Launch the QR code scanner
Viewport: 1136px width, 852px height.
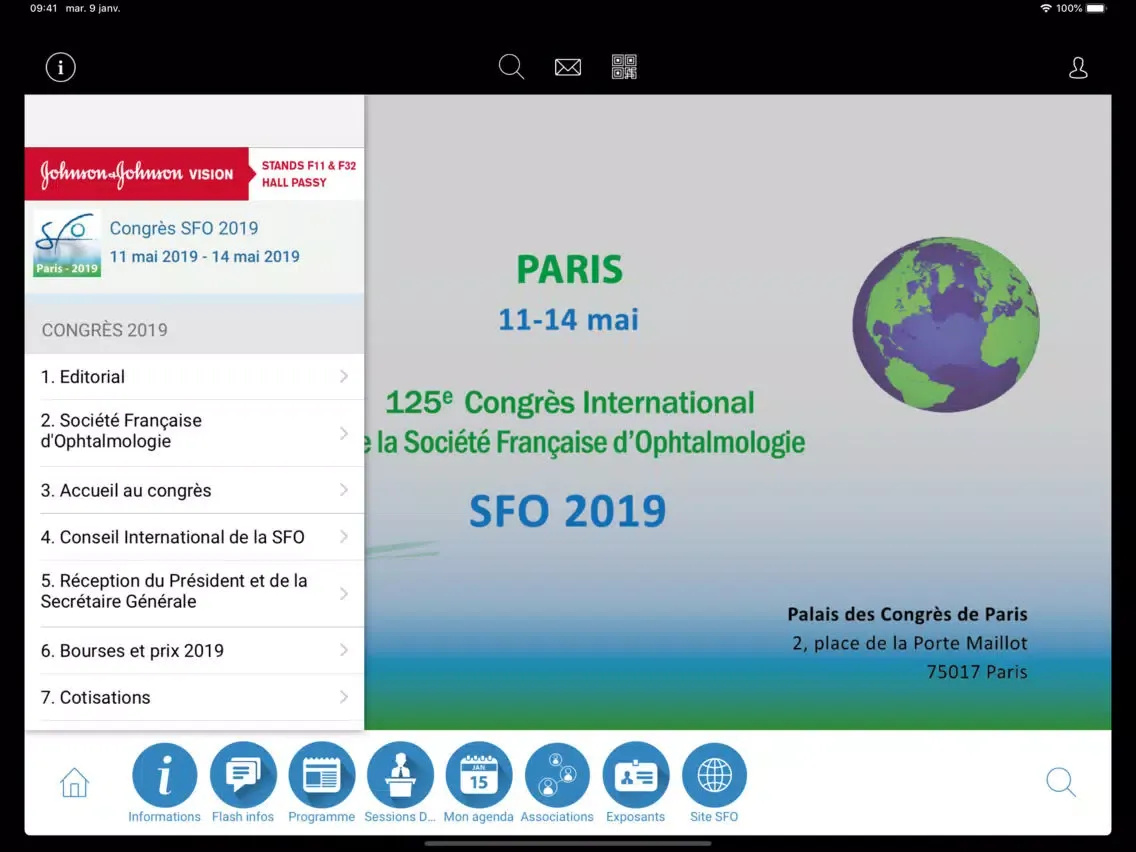pos(624,67)
